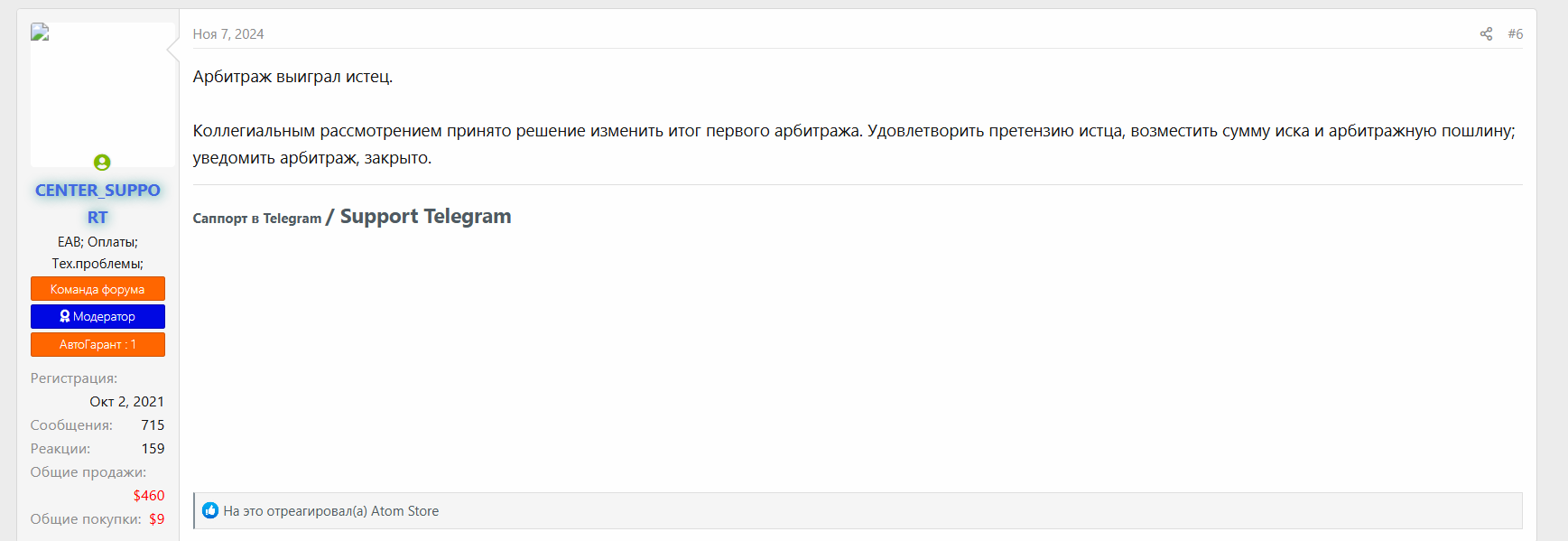Open reactions list 'На это отреагировал(а)'
1568x541 pixels.
click(295, 511)
